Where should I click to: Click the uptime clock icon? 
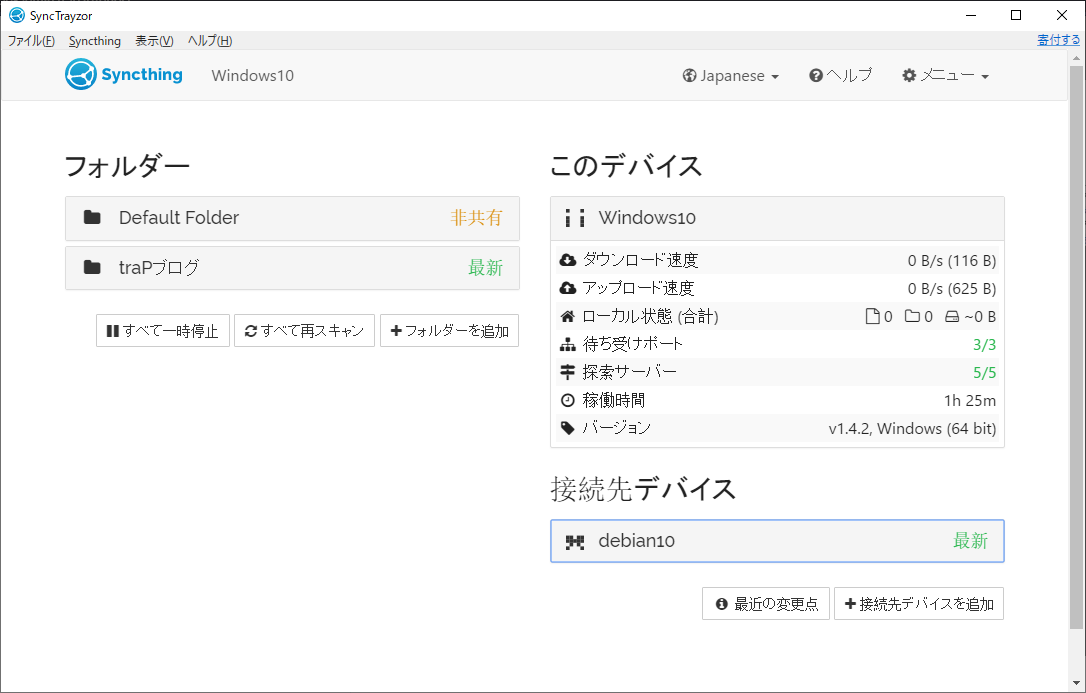[x=567, y=400]
